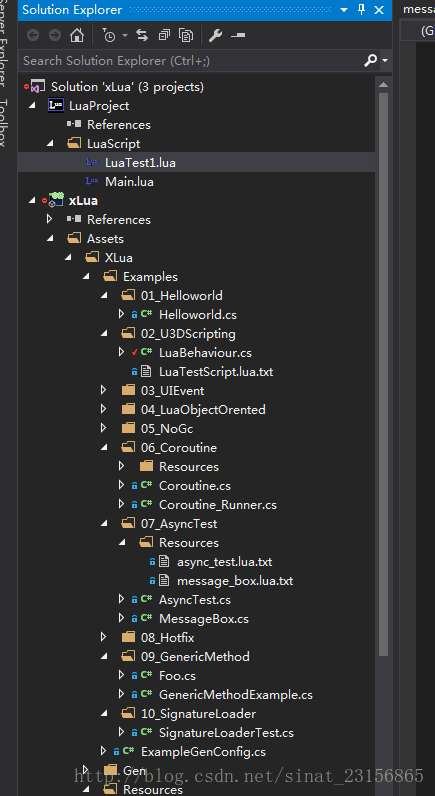Image resolution: width=435 pixels, height=796 pixels.
Task: Open the Server Explorer side tab
Action: click(4, 43)
